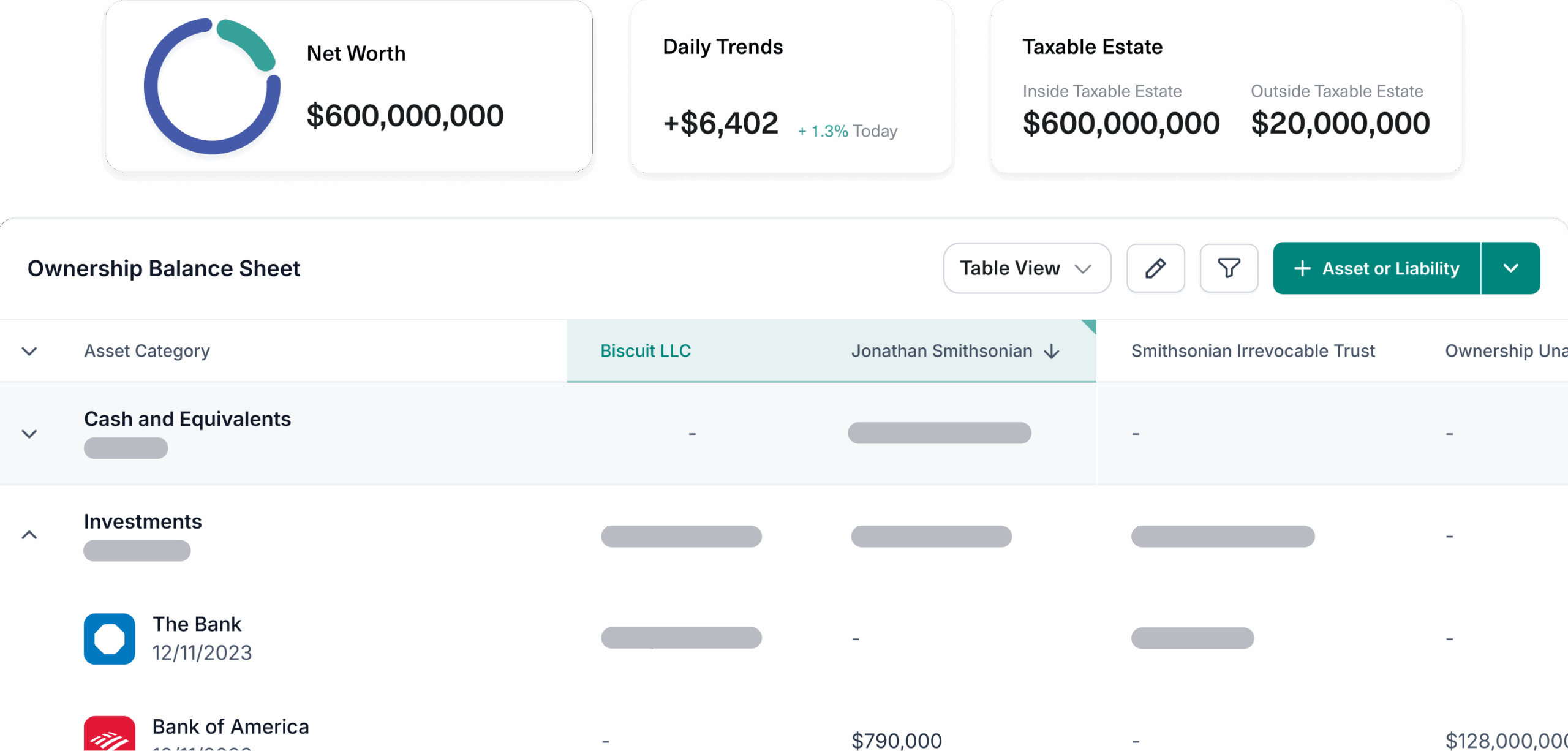Click the pencil edit icon button
Screen dimensions: 1568x751
(1155, 268)
